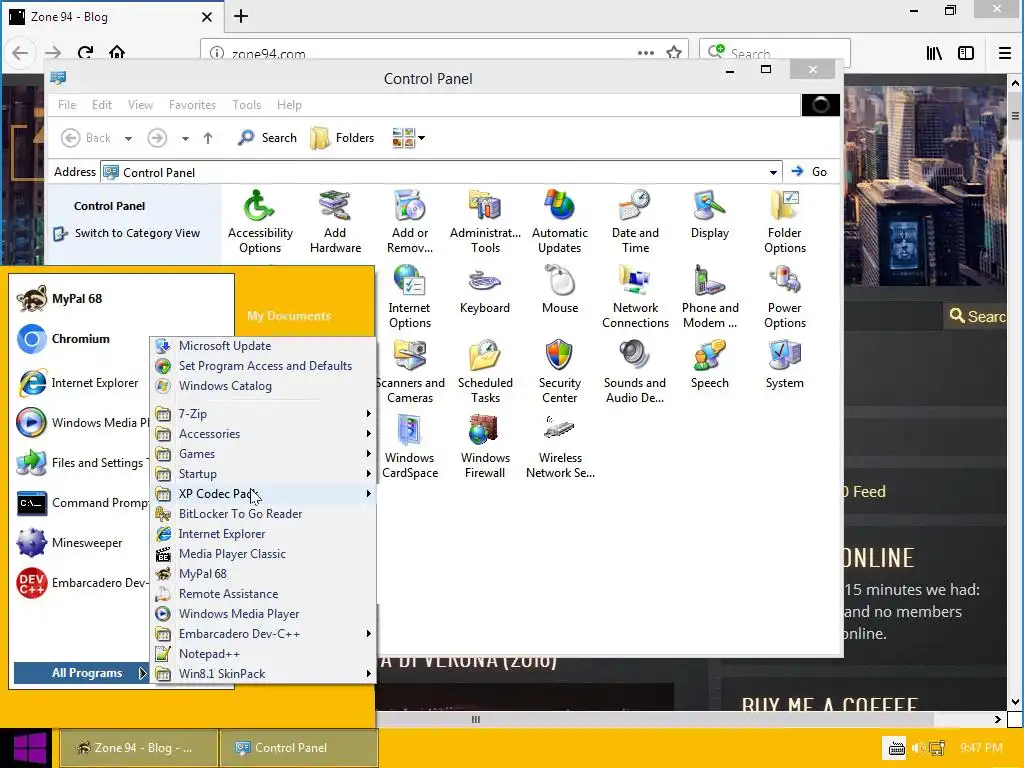This screenshot has width=1024, height=768.
Task: Open Windows CardSpace icon
Action: [410, 447]
